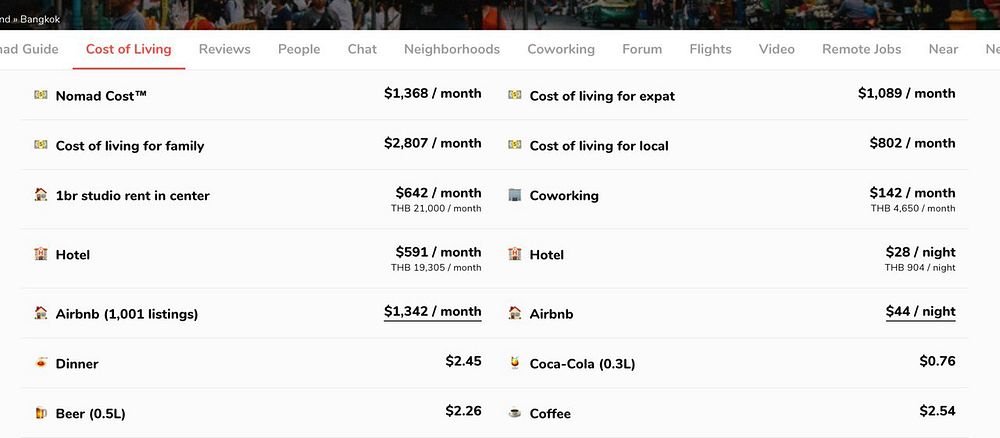Image resolution: width=1000 pixels, height=438 pixels.
Task: Click the money icon beside Nomad Cost
Action: pos(41,94)
